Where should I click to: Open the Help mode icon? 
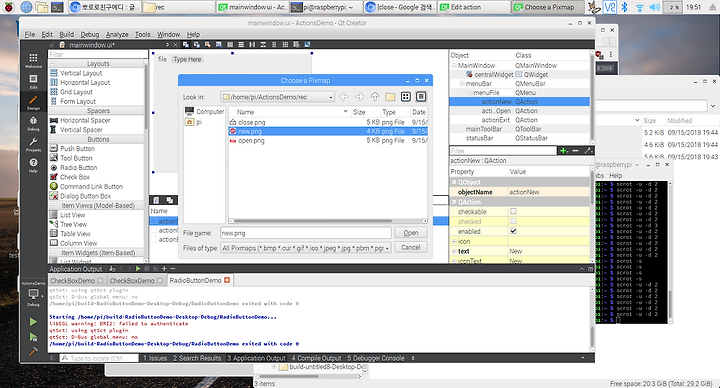[33, 165]
